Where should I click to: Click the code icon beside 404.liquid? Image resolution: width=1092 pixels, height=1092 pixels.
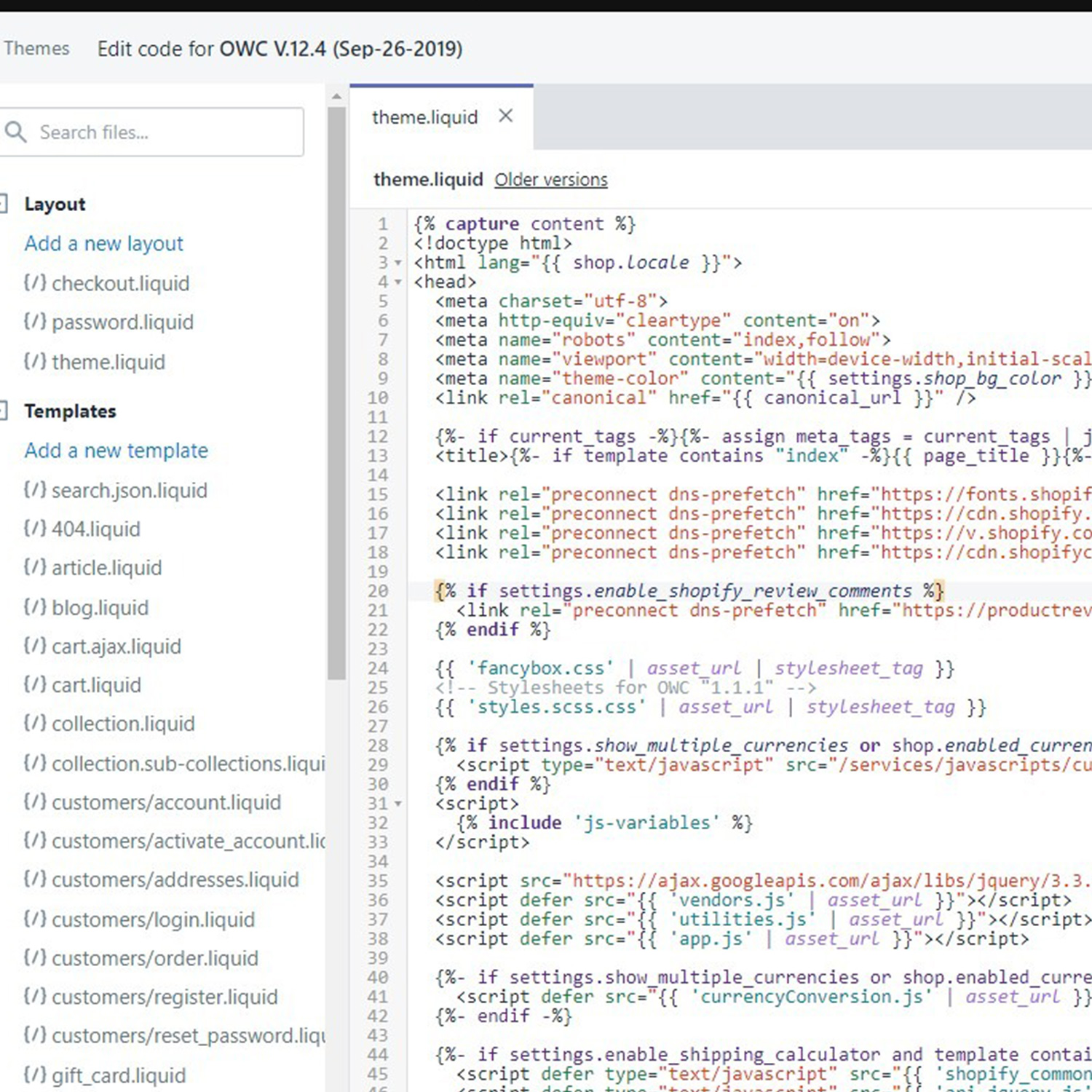(x=35, y=528)
